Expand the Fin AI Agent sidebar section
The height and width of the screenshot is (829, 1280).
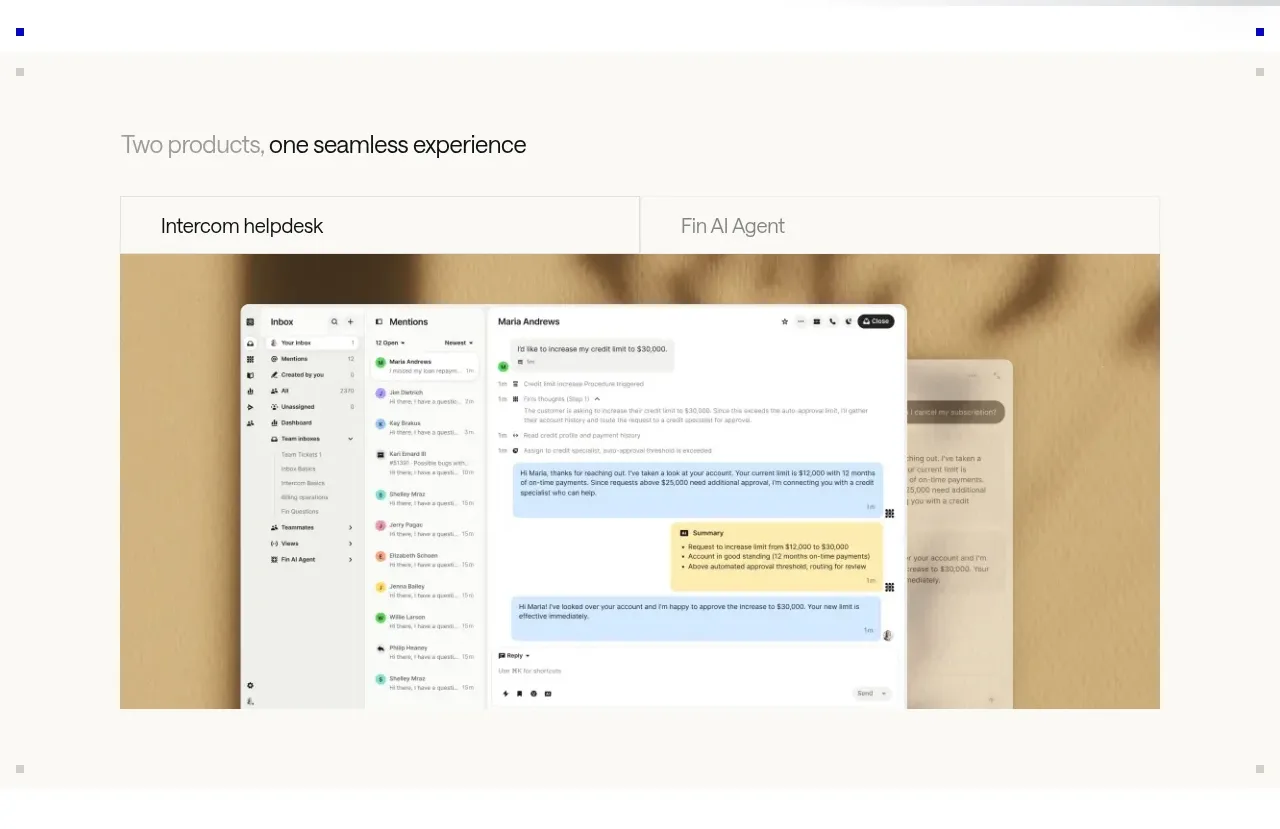[350, 560]
